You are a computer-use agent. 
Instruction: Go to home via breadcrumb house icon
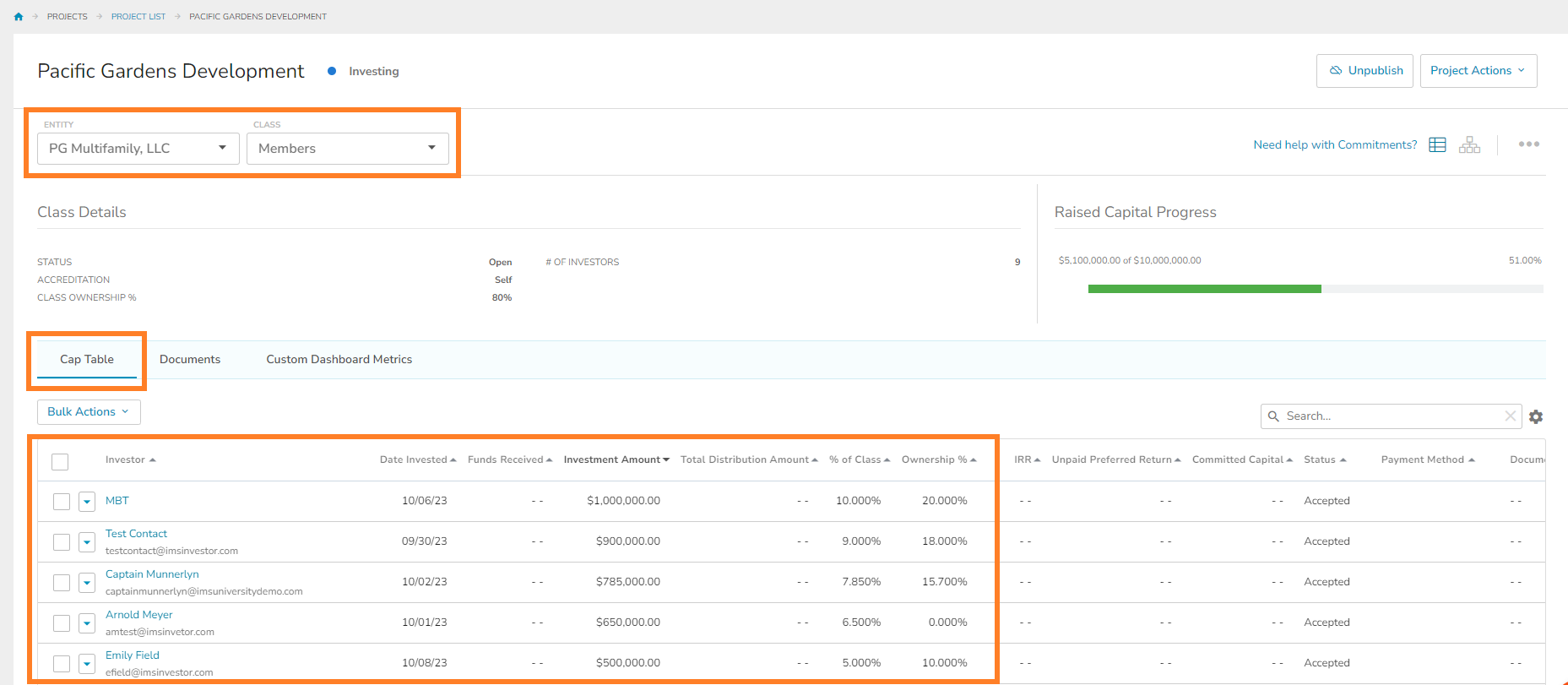pos(19,16)
